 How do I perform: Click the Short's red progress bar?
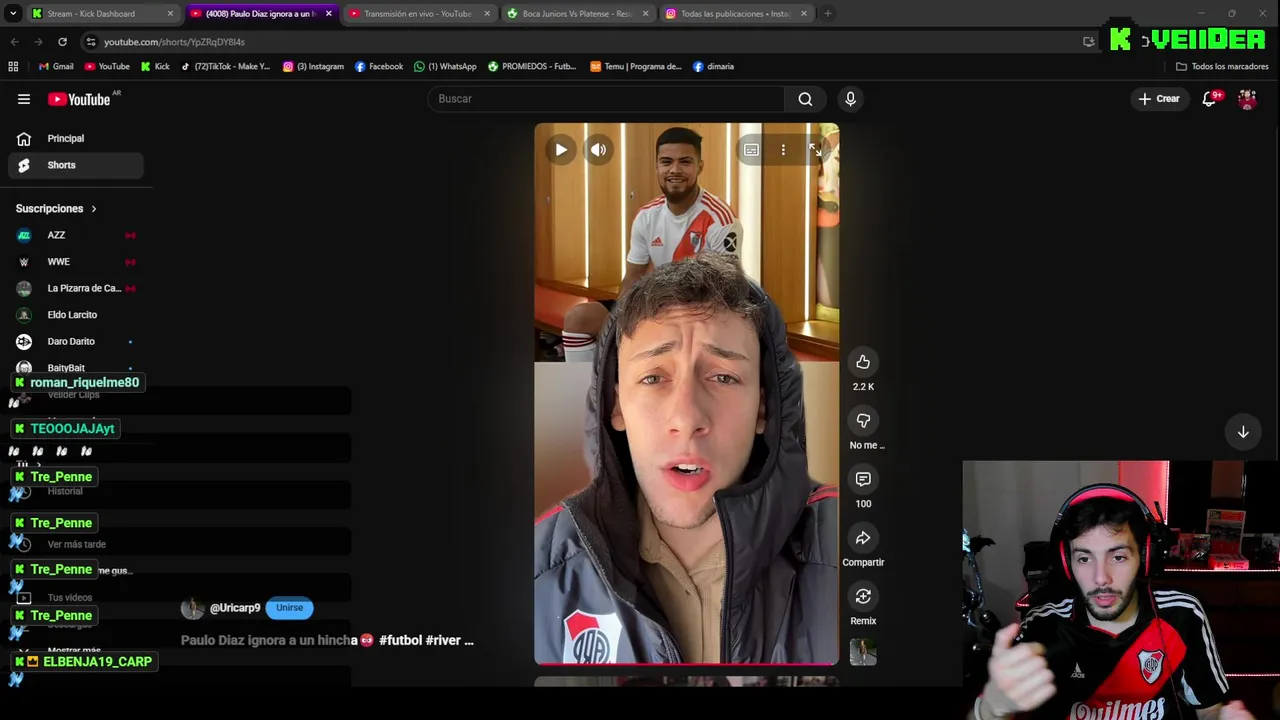click(686, 664)
